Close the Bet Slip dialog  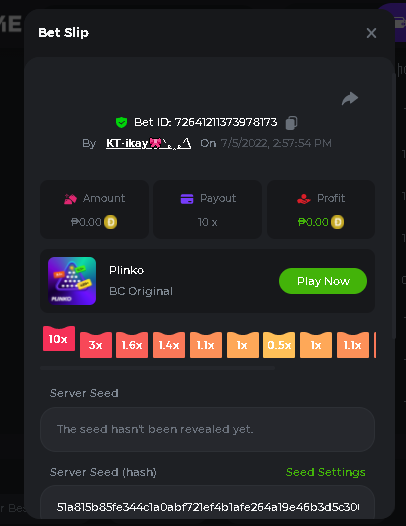pos(371,33)
